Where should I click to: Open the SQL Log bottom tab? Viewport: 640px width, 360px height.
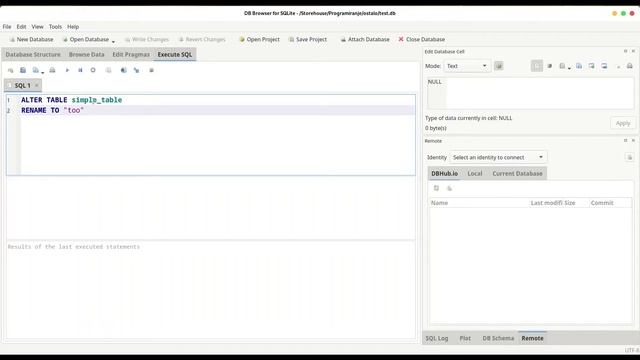(x=437, y=338)
